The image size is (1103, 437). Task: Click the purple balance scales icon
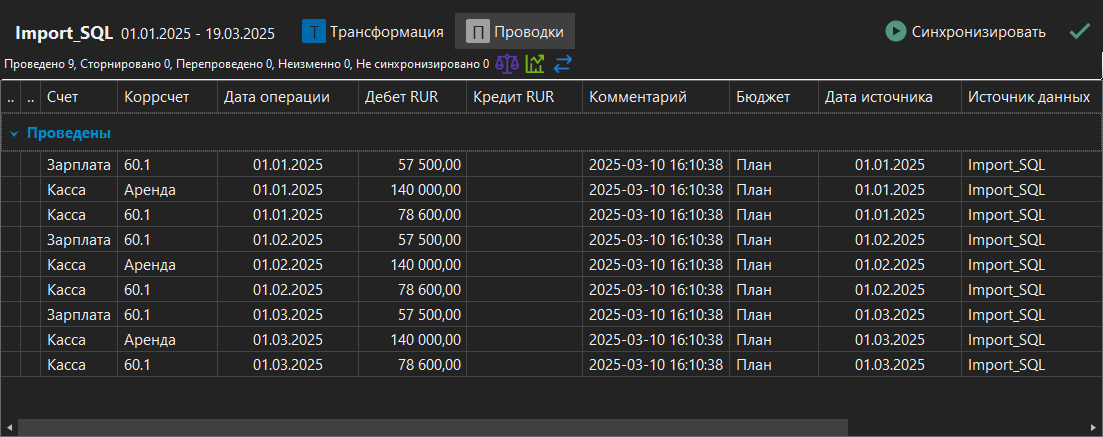point(508,64)
